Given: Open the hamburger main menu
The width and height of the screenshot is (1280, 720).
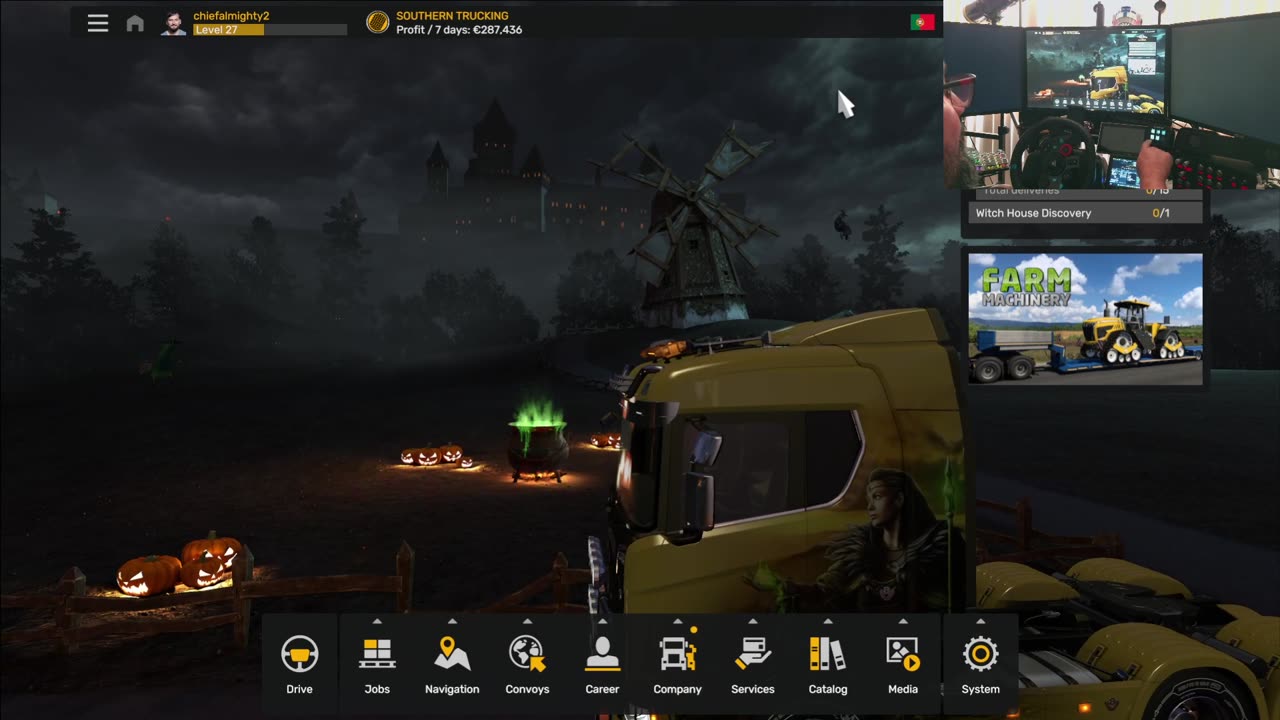Looking at the screenshot, I should tap(97, 23).
